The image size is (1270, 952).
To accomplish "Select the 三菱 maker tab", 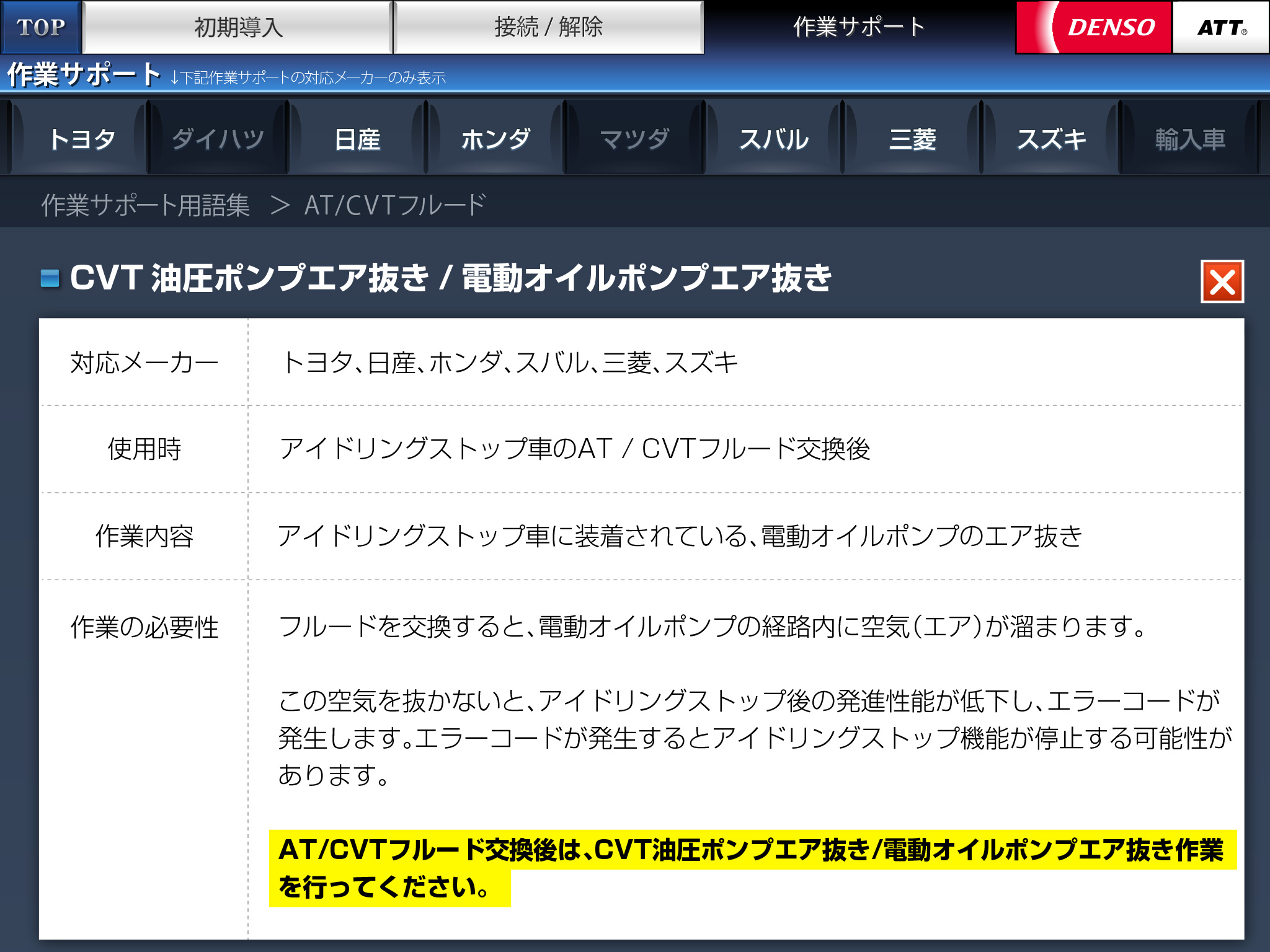I will 912,139.
